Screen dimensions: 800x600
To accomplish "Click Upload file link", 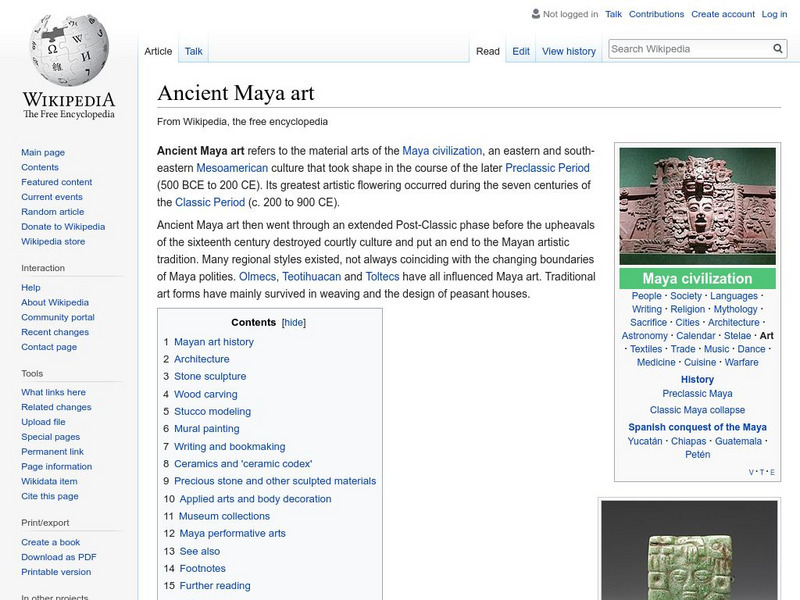I will click(43, 421).
